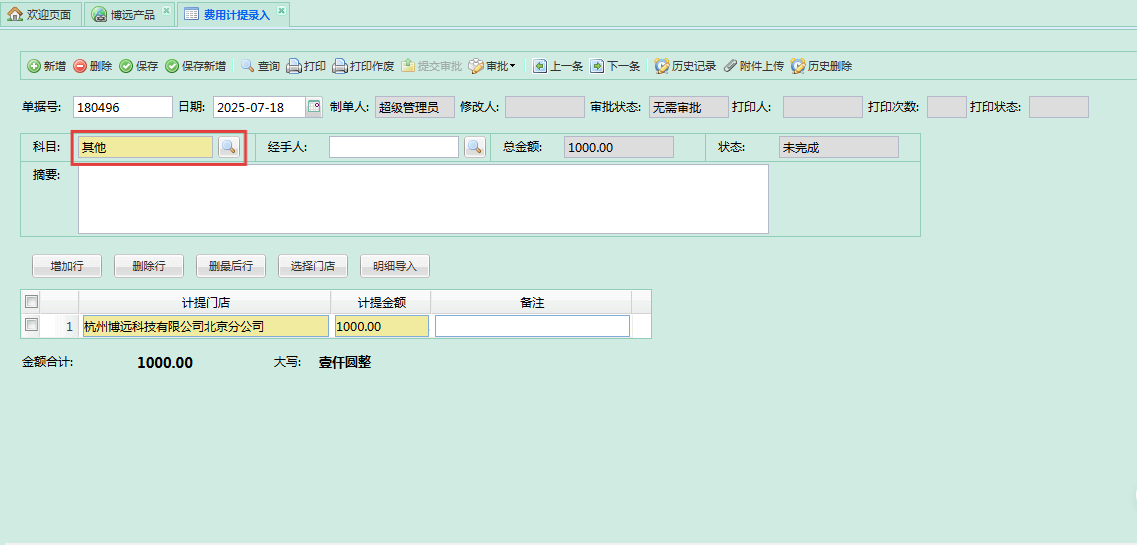Image resolution: width=1137 pixels, height=545 pixels.
Task: Click inside the 摘要 text area
Action: click(x=423, y=199)
